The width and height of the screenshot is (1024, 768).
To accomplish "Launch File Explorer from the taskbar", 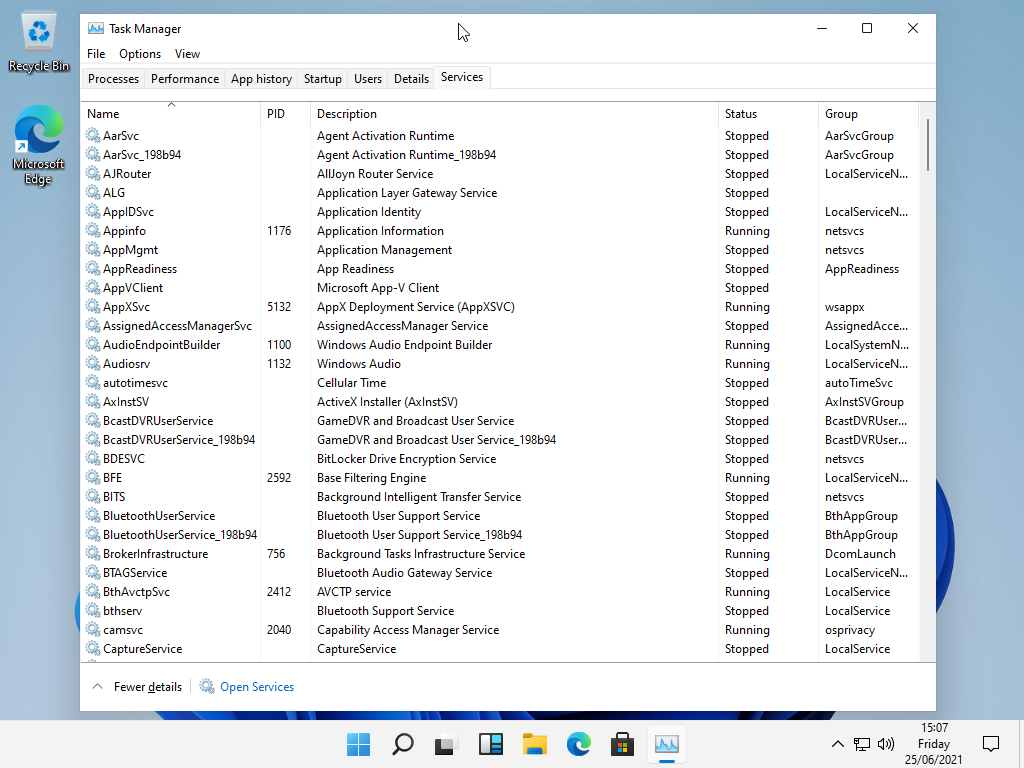I will point(535,744).
